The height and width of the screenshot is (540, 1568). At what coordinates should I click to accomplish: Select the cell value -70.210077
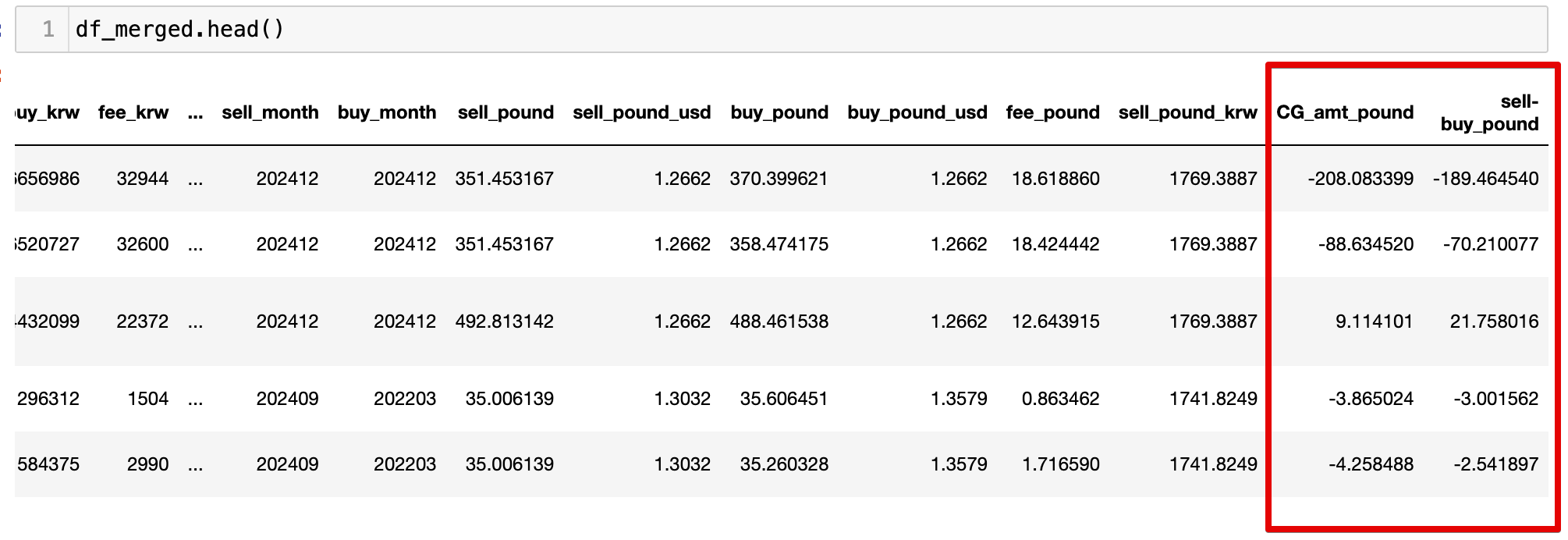pyautogui.click(x=1491, y=244)
